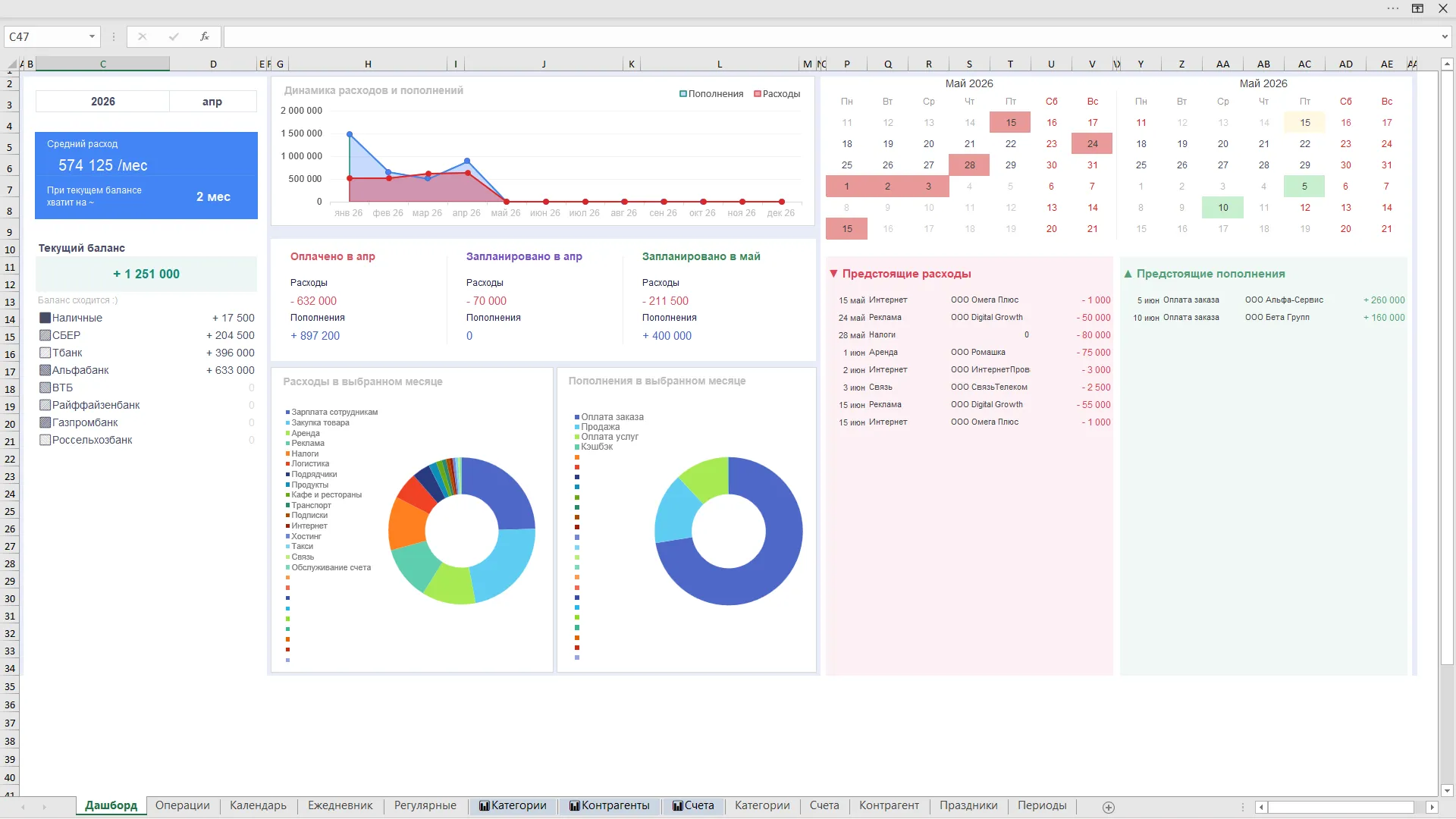Click the 2026 year cell
Screen dimensions: 1456x819
tap(102, 102)
